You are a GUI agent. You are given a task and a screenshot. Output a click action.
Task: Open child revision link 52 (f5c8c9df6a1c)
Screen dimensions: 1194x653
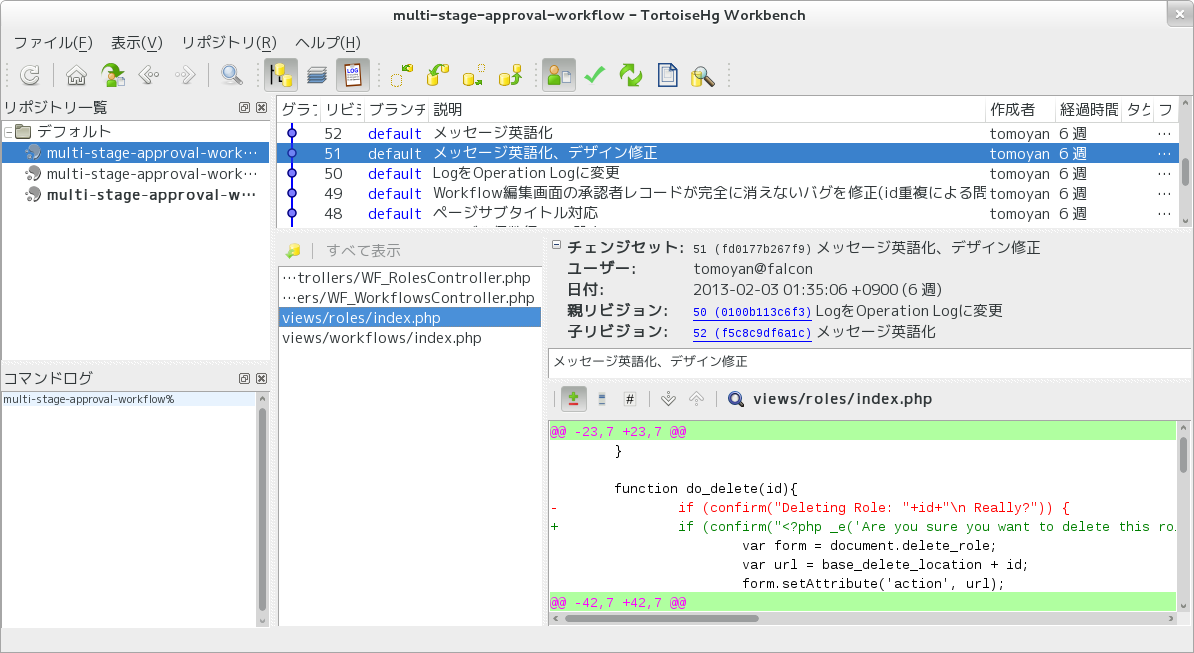coord(752,333)
